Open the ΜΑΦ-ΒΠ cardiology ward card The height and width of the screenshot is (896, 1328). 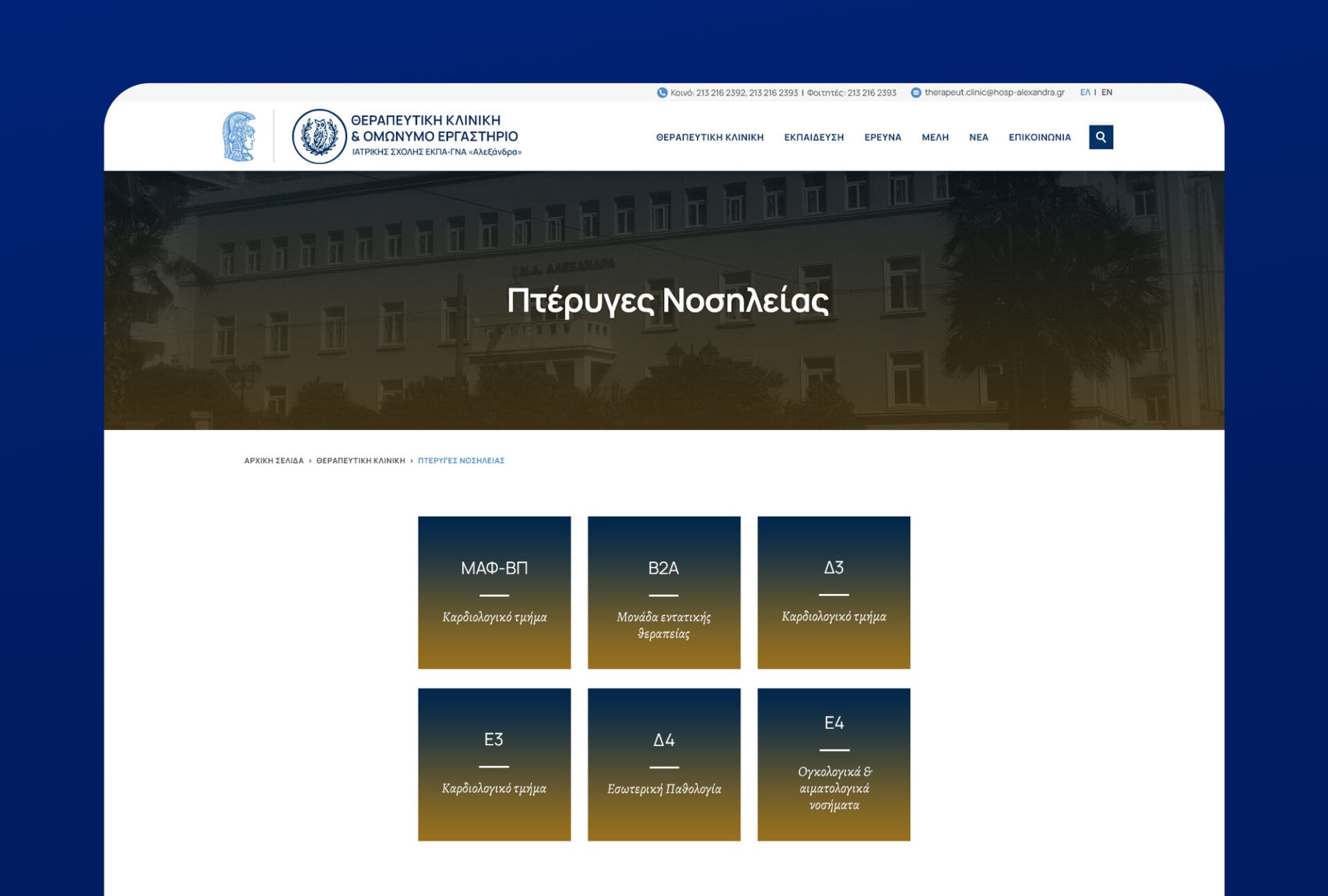493,591
